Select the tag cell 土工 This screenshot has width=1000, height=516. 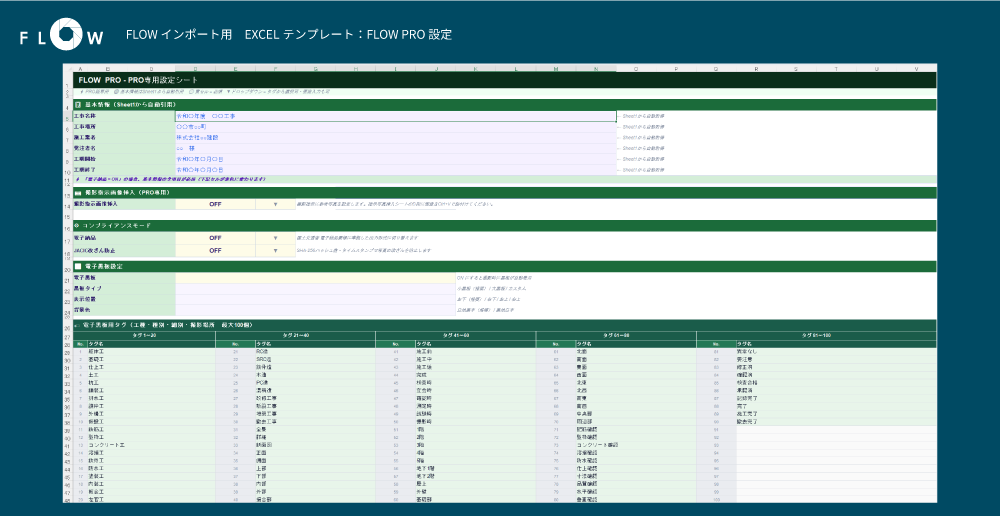point(151,375)
